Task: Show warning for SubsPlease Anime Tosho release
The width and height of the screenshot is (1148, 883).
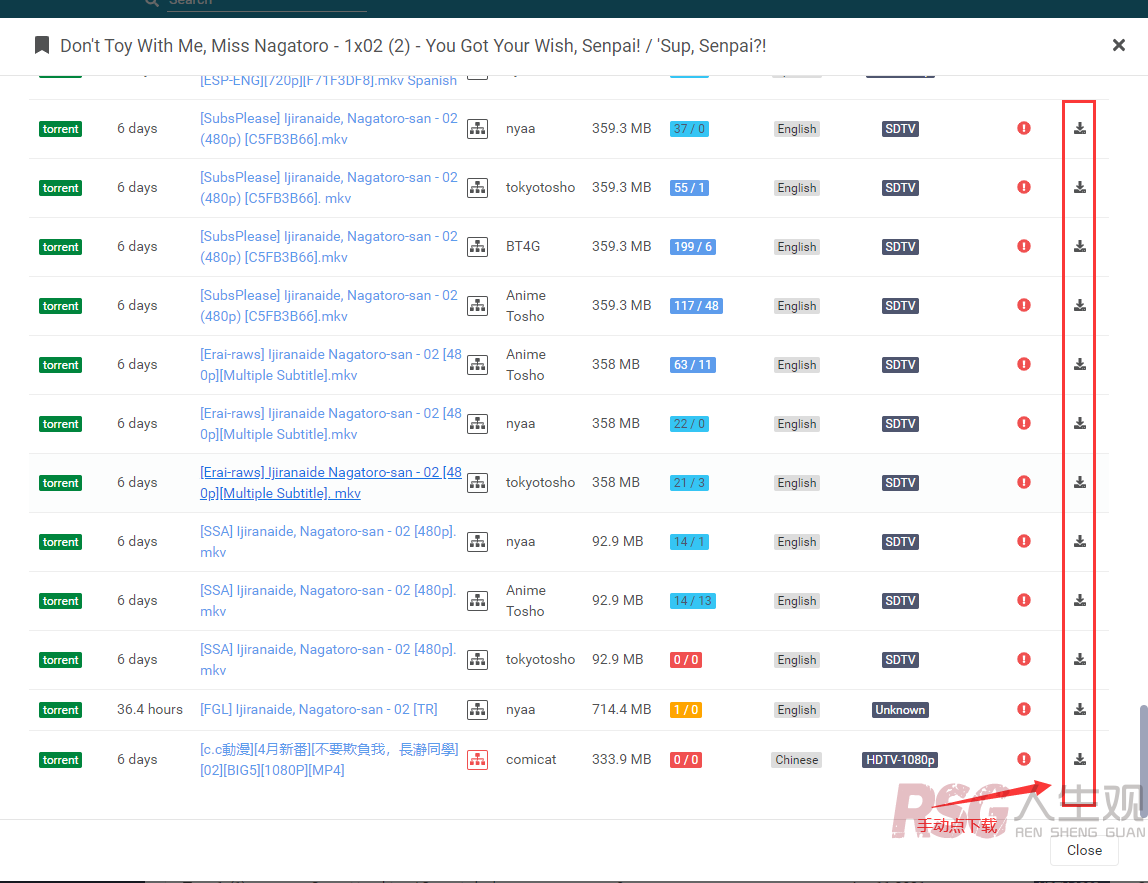Action: tap(1024, 305)
